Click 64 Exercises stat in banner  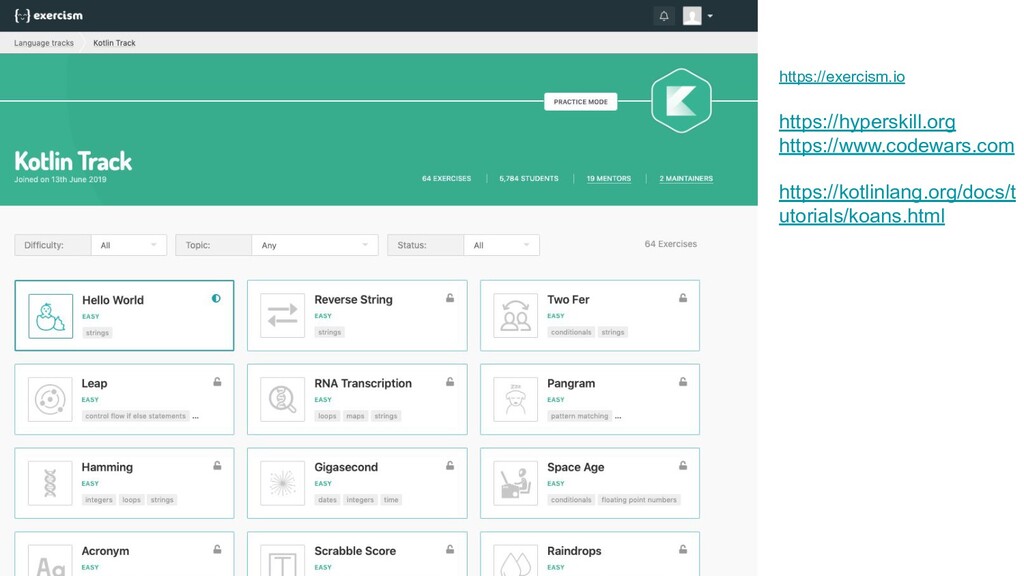click(446, 178)
